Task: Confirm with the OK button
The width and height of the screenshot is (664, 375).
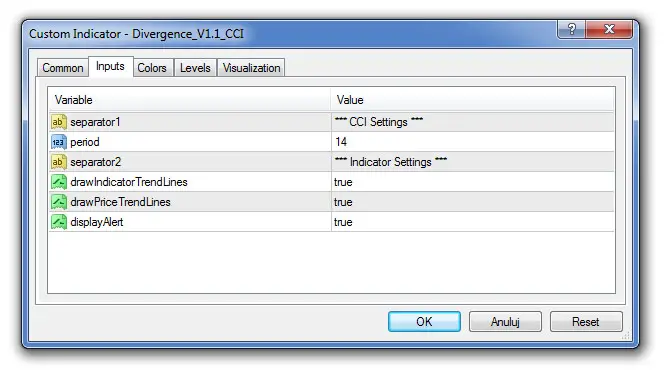Action: (424, 322)
